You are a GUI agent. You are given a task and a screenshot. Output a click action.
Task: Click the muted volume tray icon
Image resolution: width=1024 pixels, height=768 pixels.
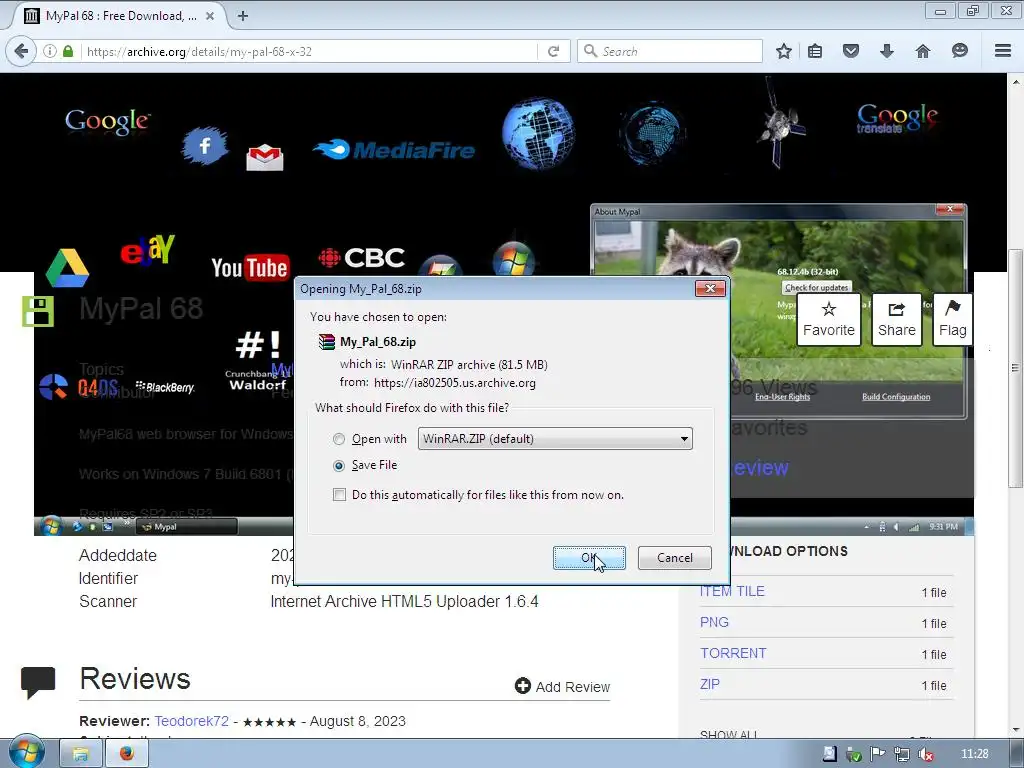click(x=925, y=754)
